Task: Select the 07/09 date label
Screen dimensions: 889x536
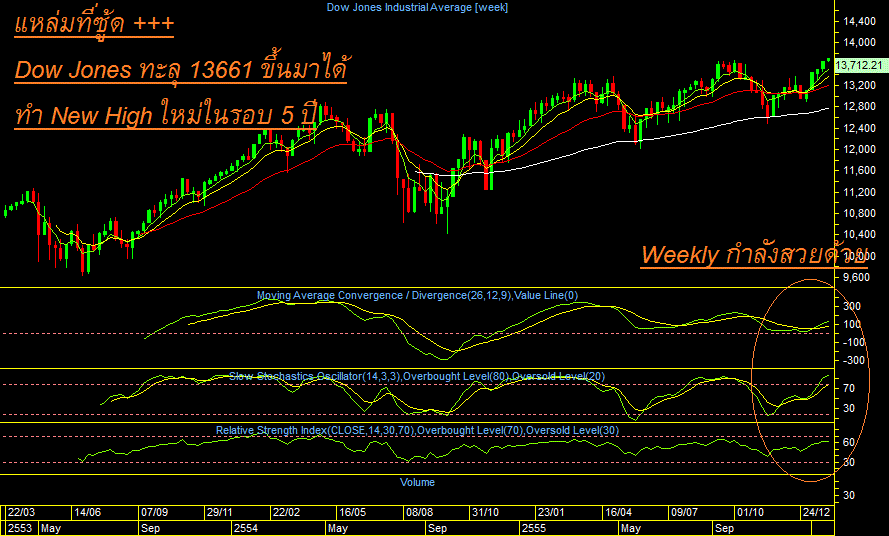Action: click(154, 513)
